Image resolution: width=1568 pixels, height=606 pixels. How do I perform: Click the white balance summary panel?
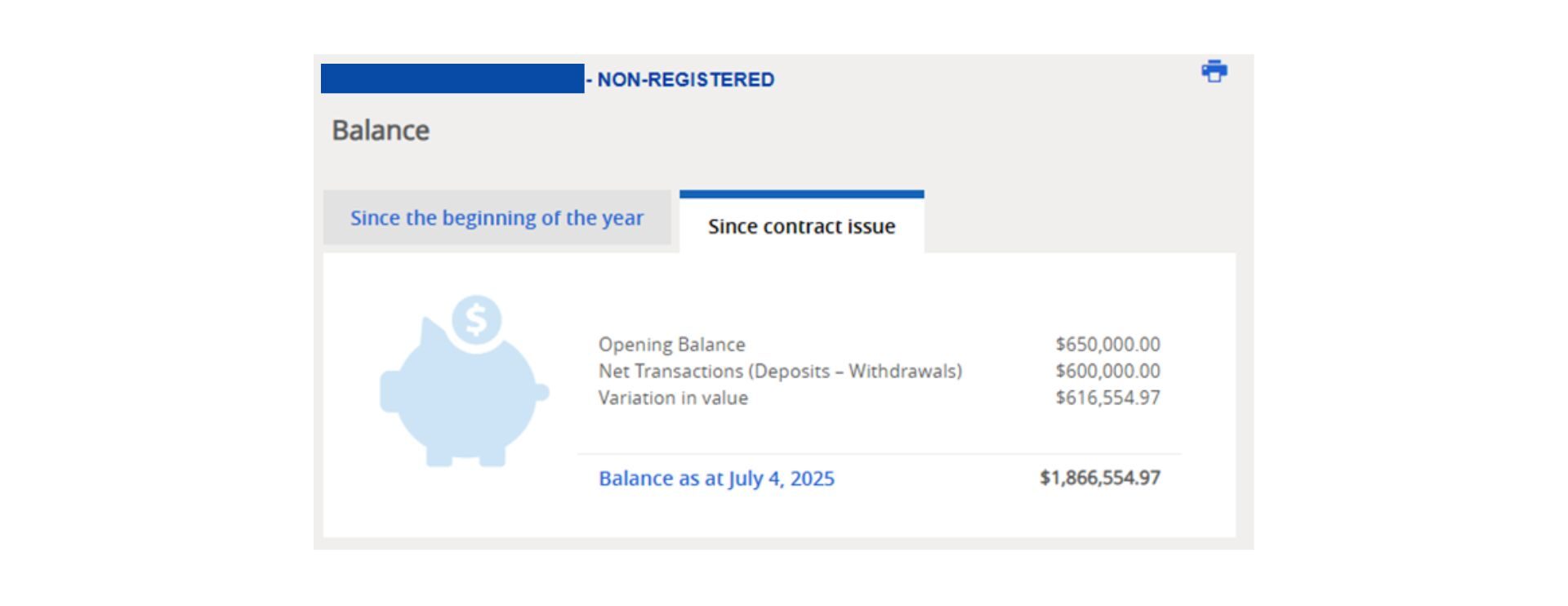coord(779,394)
